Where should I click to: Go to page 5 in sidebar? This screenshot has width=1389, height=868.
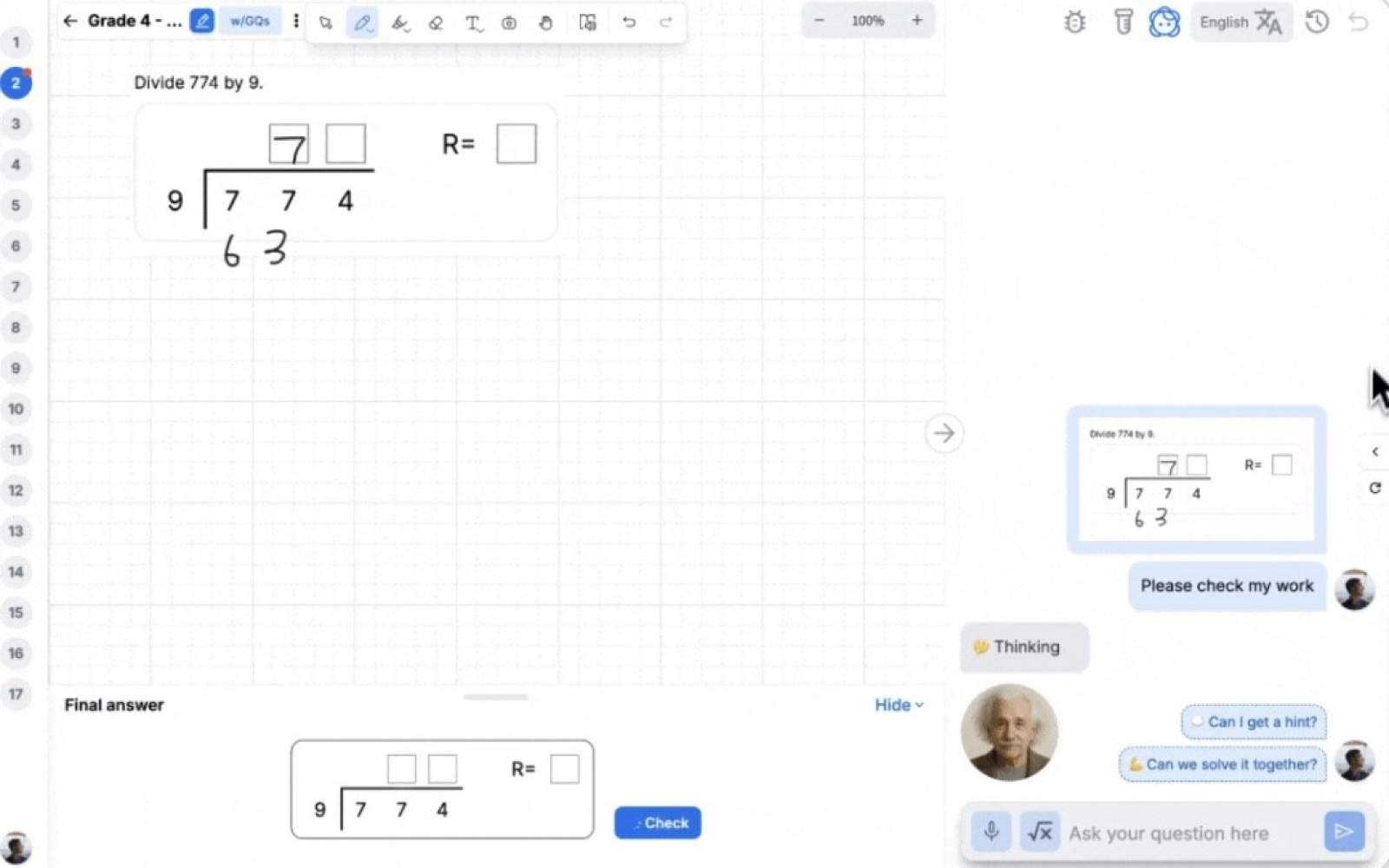(x=16, y=205)
